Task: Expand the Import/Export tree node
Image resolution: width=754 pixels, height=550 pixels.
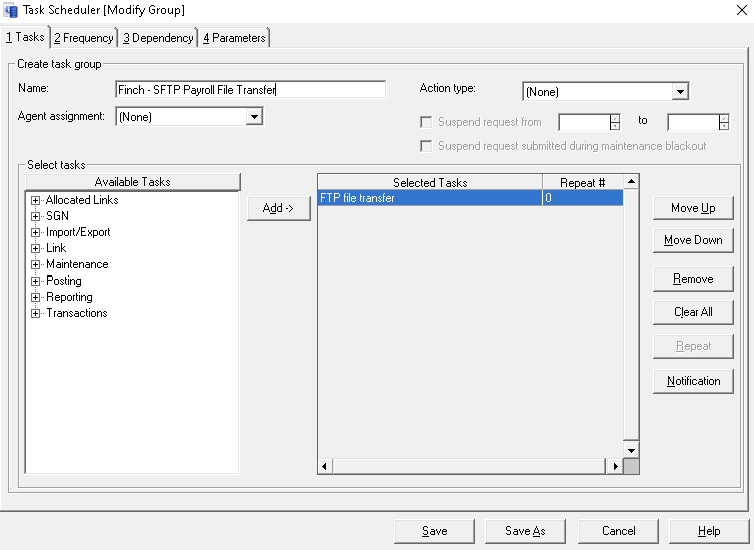Action: 35,232
